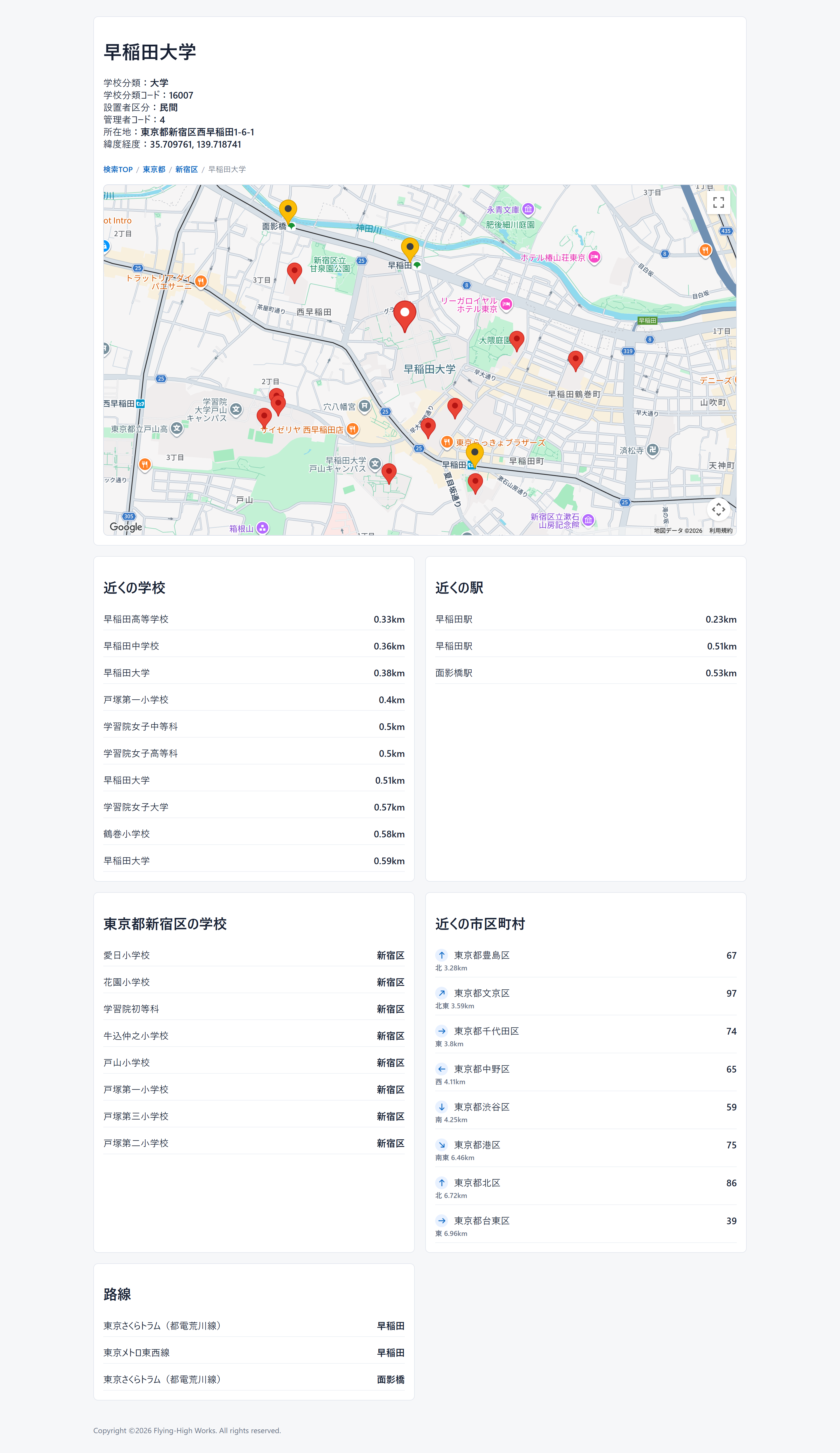Click the 東京都立戸山高 school icon

[177, 428]
